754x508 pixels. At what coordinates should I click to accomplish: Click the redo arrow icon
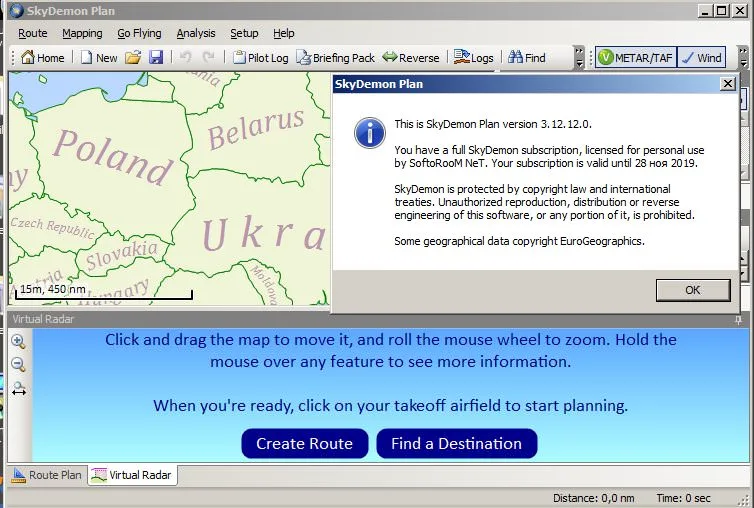208,58
